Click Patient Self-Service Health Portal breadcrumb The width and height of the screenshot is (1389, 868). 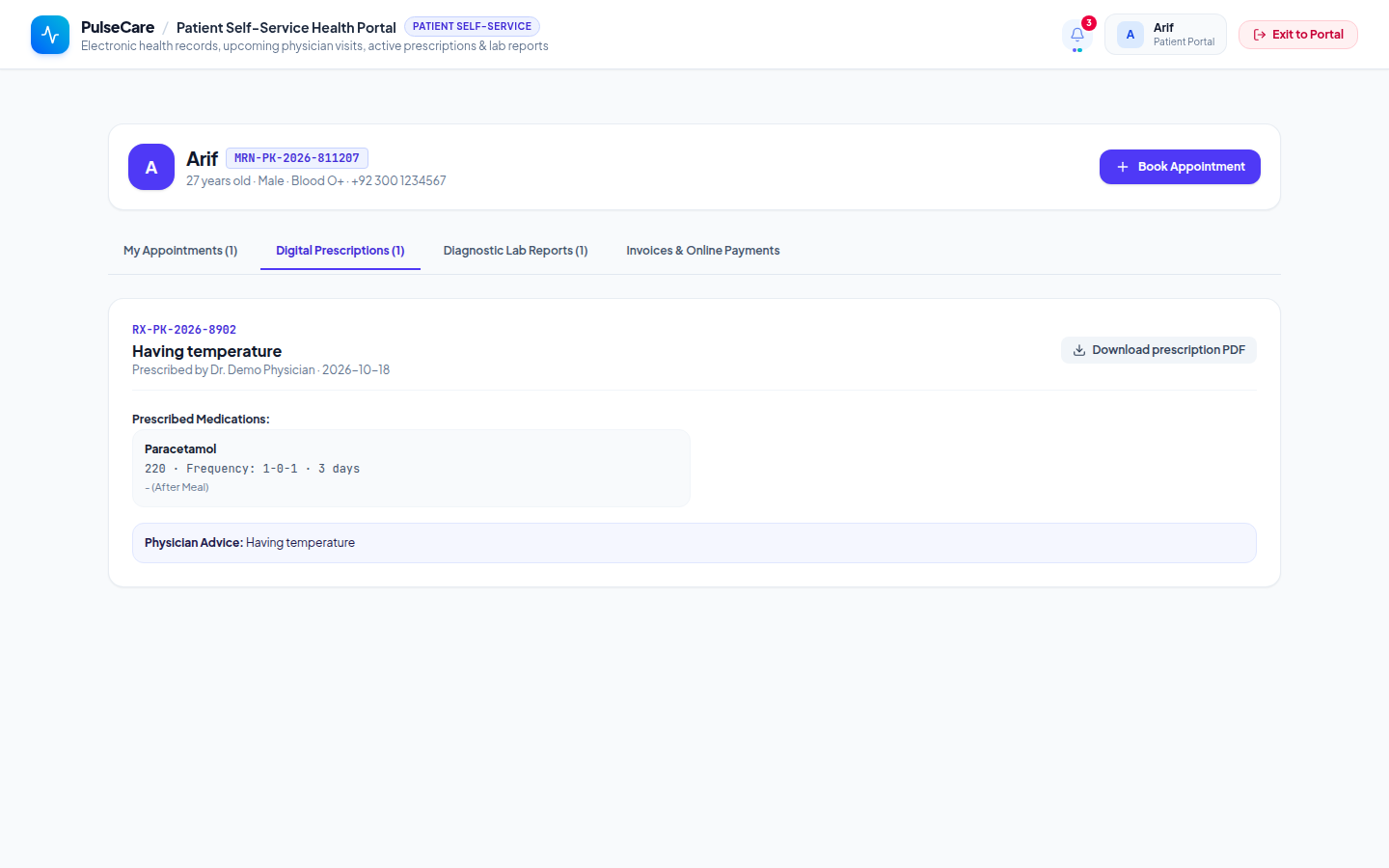pyautogui.click(x=286, y=27)
